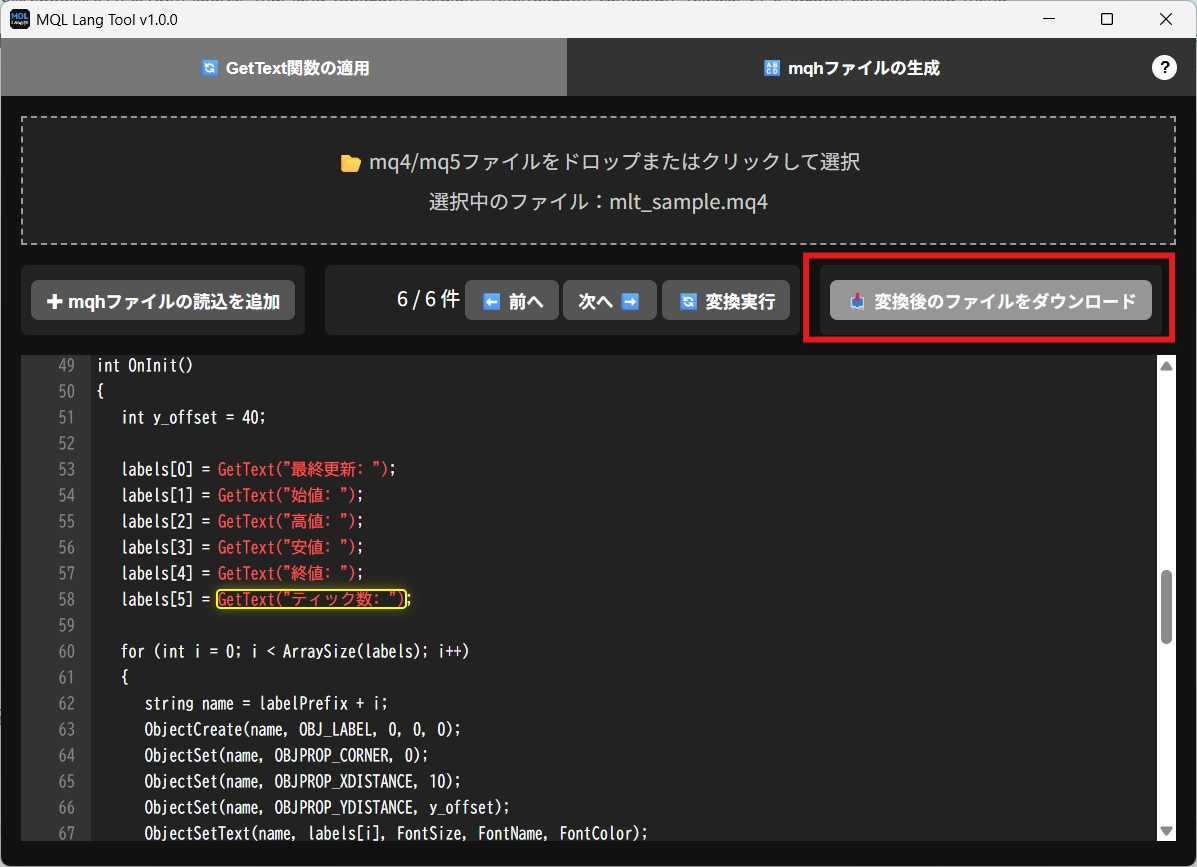Viewport: 1197px width, 867px height.
Task: Click the right arrow icon beside 次へ
Action: pos(630,301)
